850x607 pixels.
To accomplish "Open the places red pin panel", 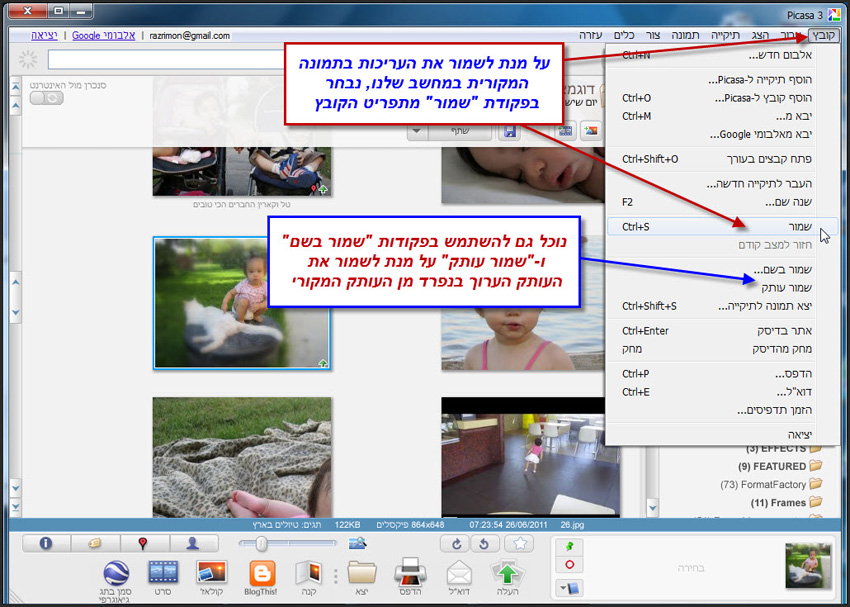I will coord(144,543).
